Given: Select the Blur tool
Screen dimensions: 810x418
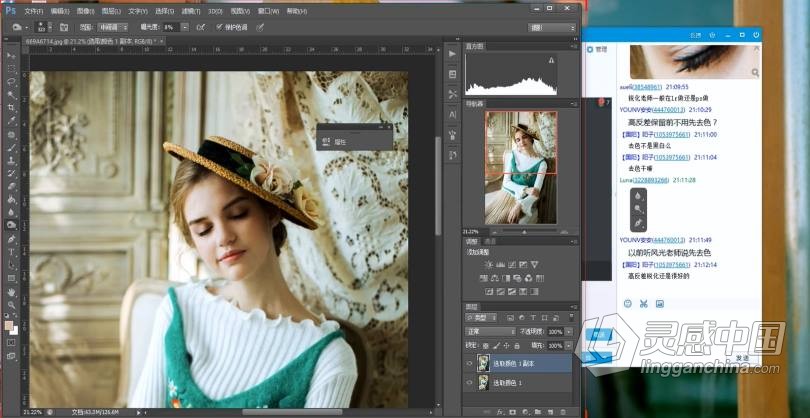Looking at the screenshot, I should [x=11, y=212].
